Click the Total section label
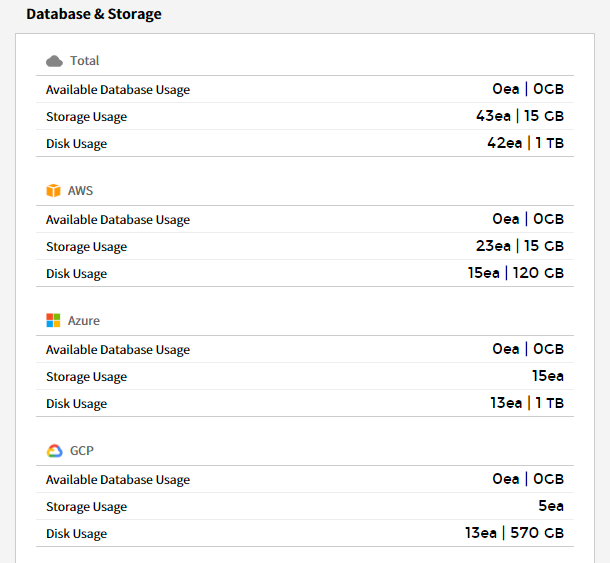The image size is (610, 563). [x=85, y=61]
